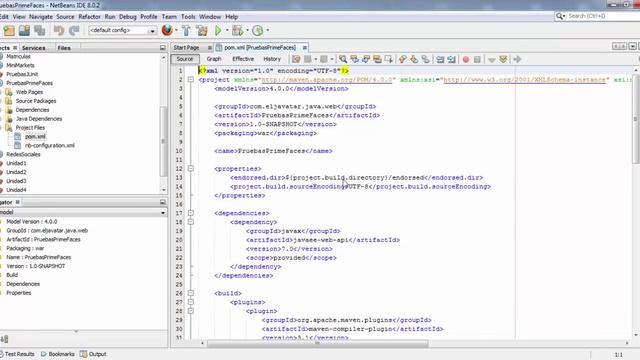640x360 pixels.
Task: Toggle the Source view button
Action: click(185, 59)
